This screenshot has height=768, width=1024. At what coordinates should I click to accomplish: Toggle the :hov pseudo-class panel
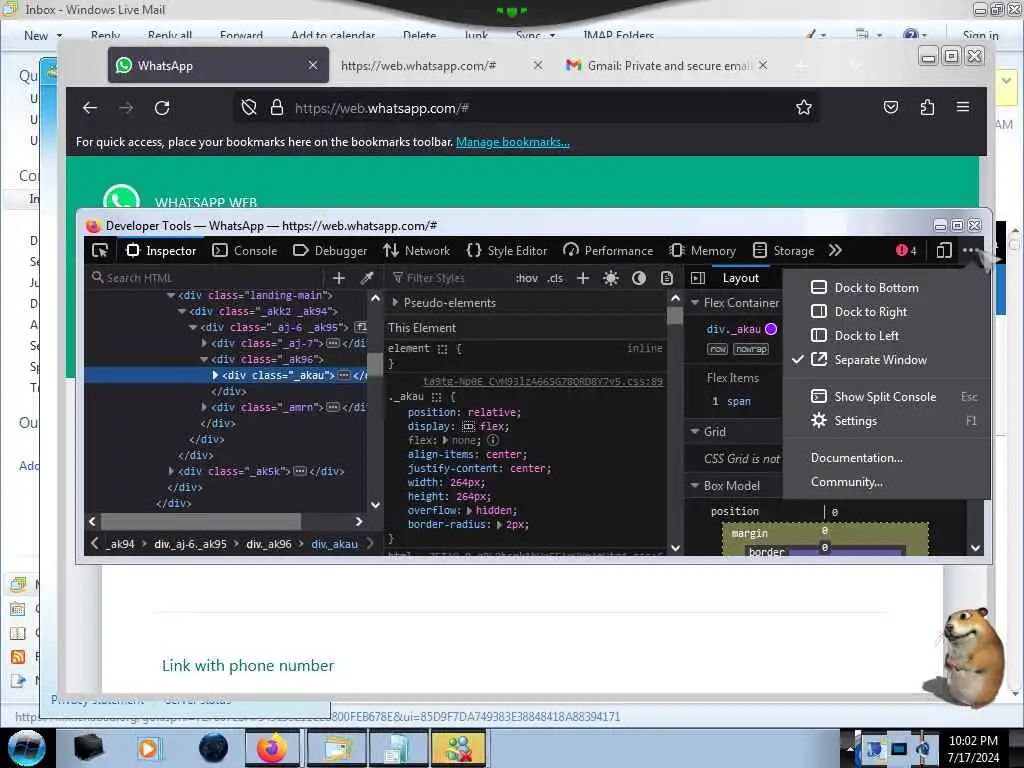click(526, 278)
